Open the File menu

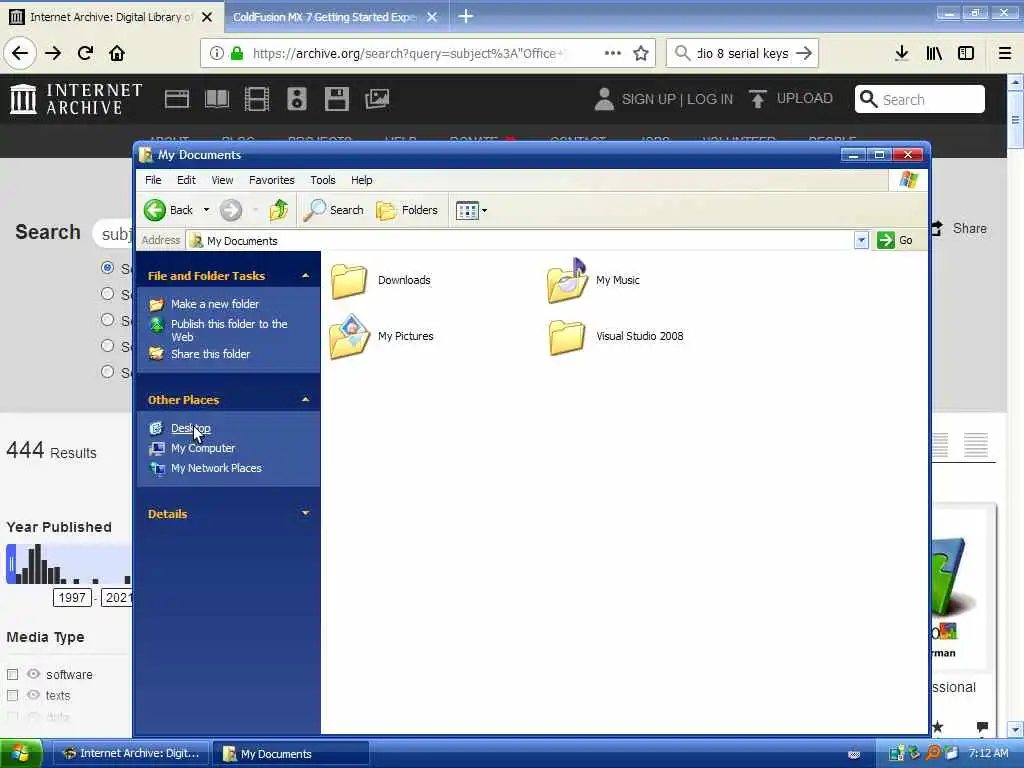(153, 180)
